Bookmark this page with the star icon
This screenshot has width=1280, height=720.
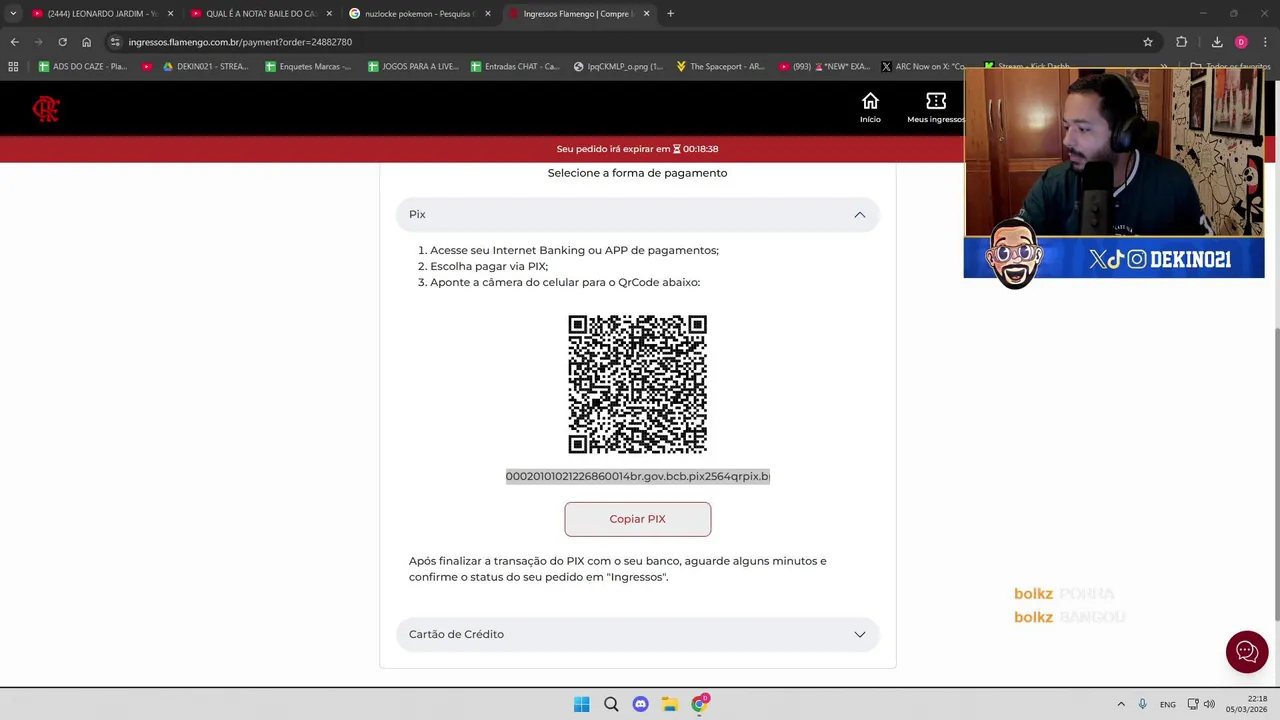(x=1148, y=42)
